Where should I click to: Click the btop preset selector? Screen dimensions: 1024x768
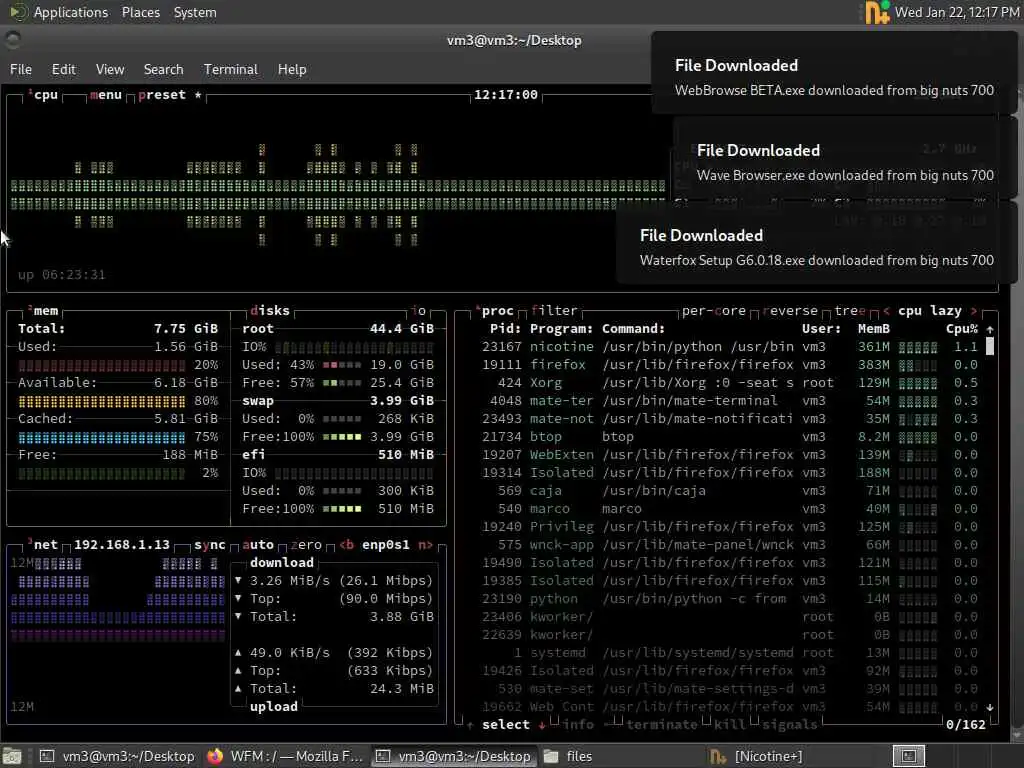169,95
